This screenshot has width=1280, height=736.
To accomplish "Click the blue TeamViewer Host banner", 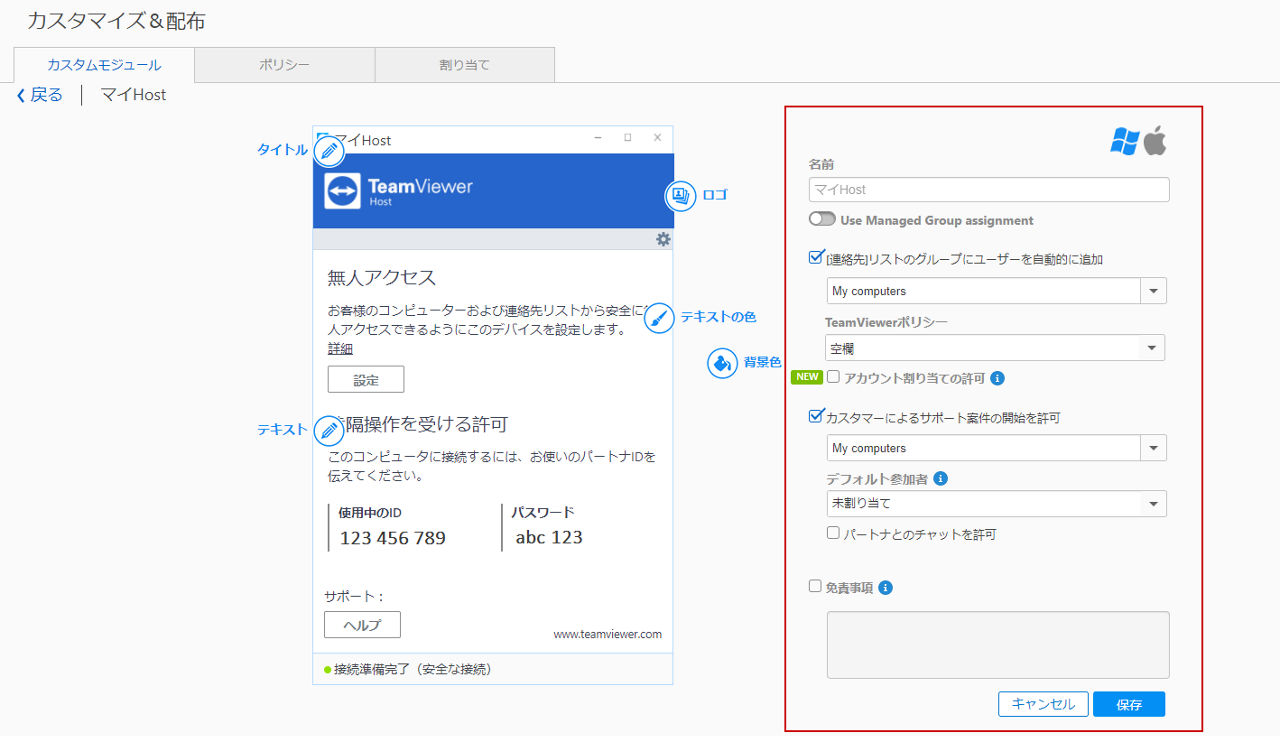I will [493, 191].
